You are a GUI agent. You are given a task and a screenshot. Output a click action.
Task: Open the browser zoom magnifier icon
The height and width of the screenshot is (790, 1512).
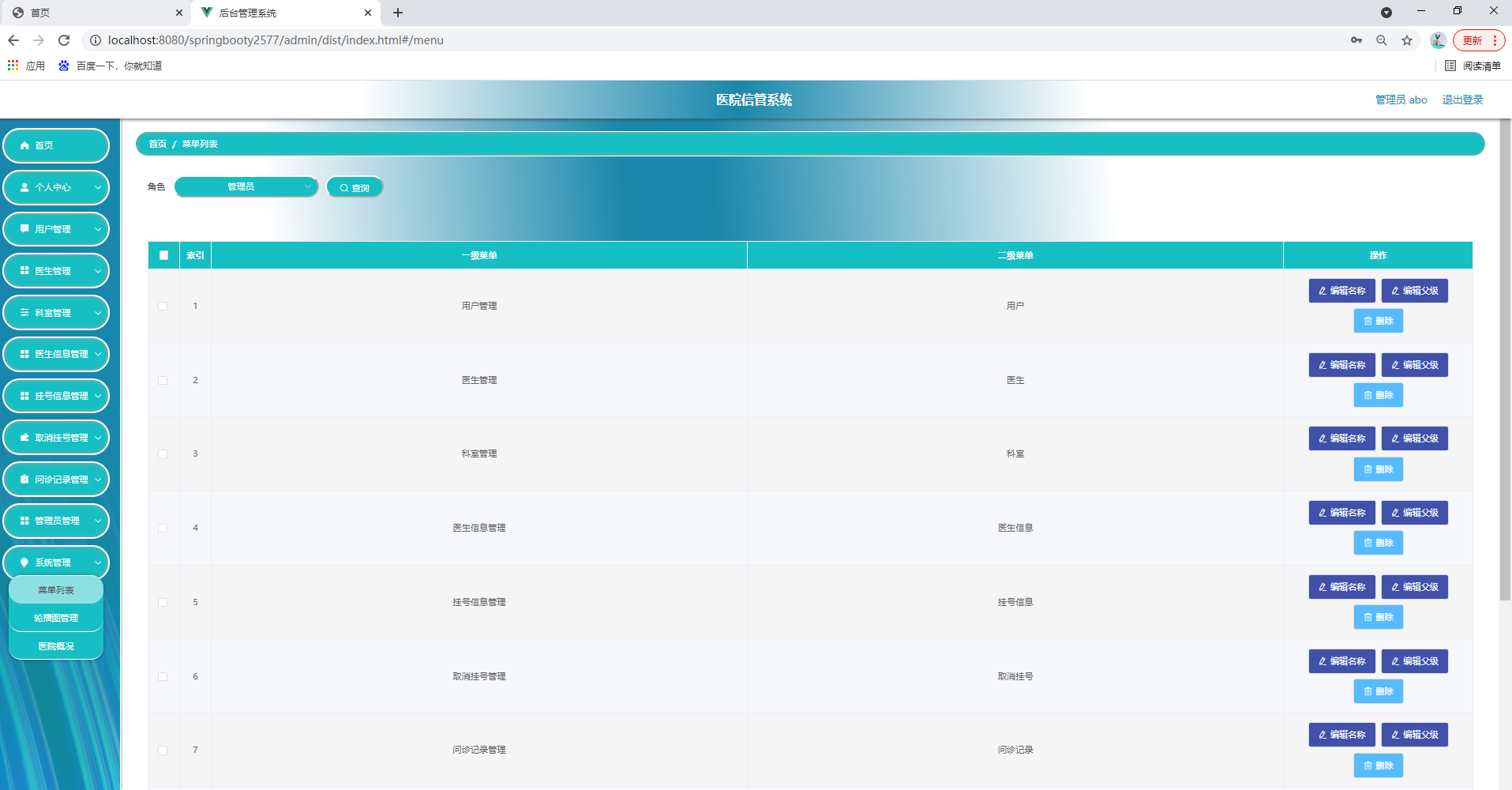[1382, 40]
